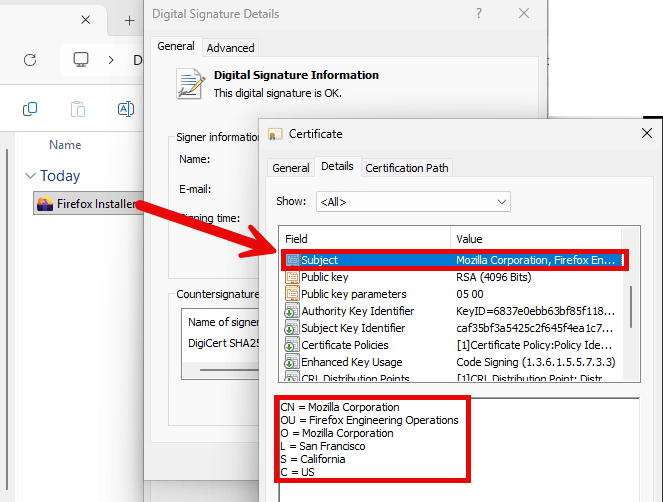This screenshot has width=663, height=502.
Task: Open a new tab with the plus icon
Action: pos(129,20)
